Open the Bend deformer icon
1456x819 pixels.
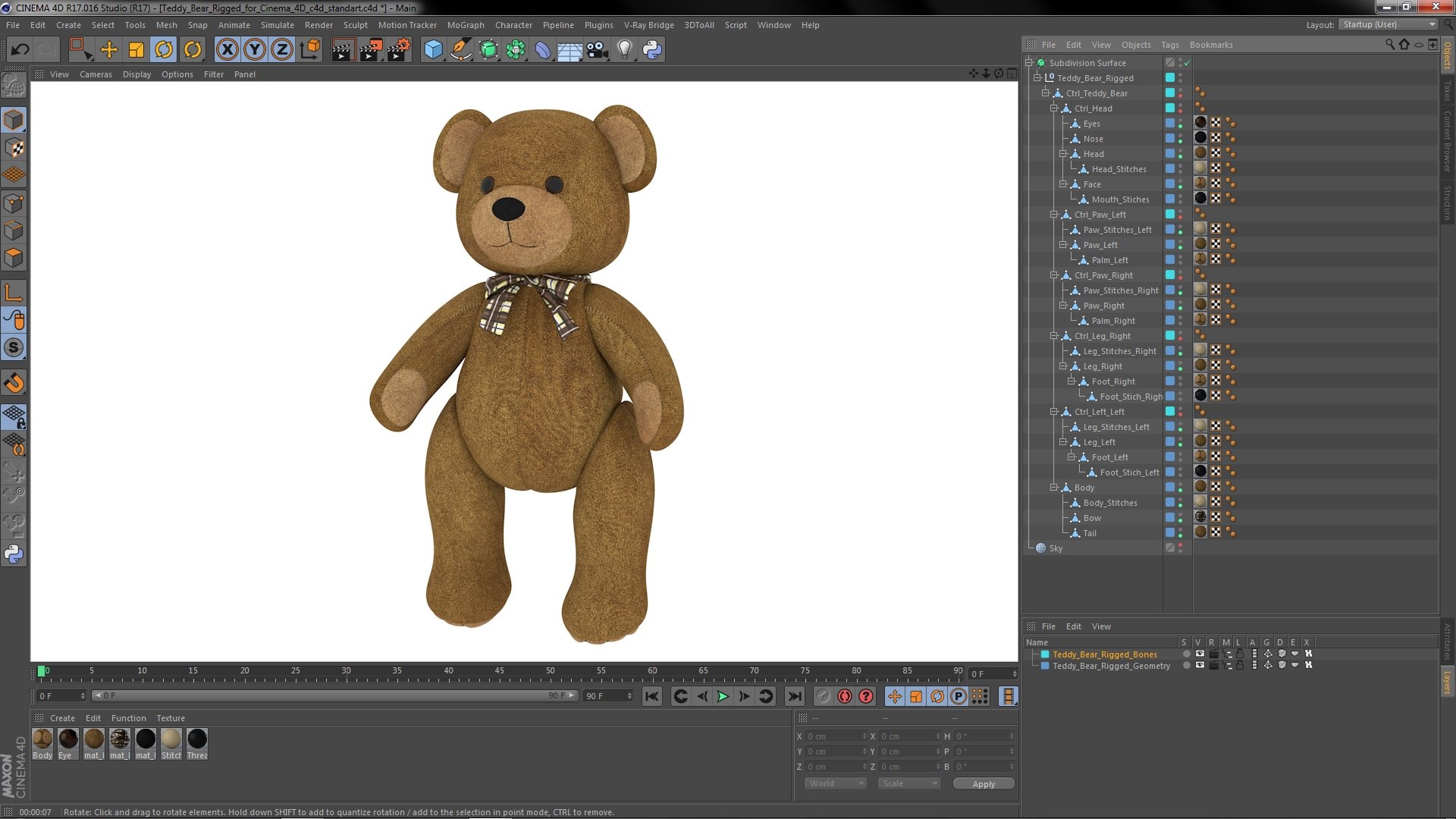(543, 50)
